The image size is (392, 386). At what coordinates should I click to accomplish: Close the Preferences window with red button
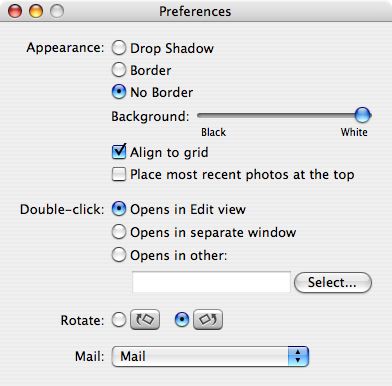tap(15, 11)
